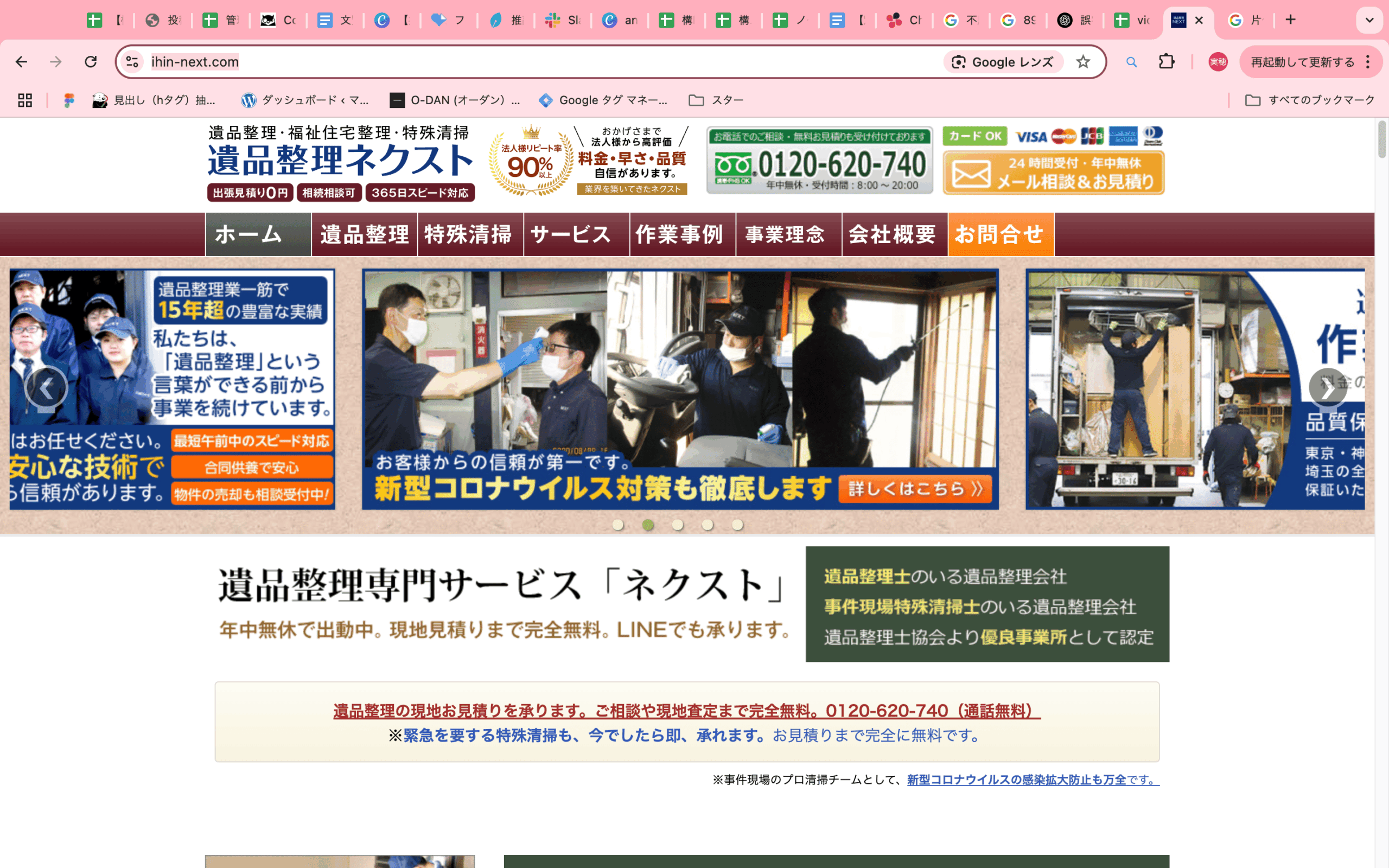Screen dimensions: 1389x868
Task: Click the 法人様リピート率90% laurel badge
Action: pos(531,161)
